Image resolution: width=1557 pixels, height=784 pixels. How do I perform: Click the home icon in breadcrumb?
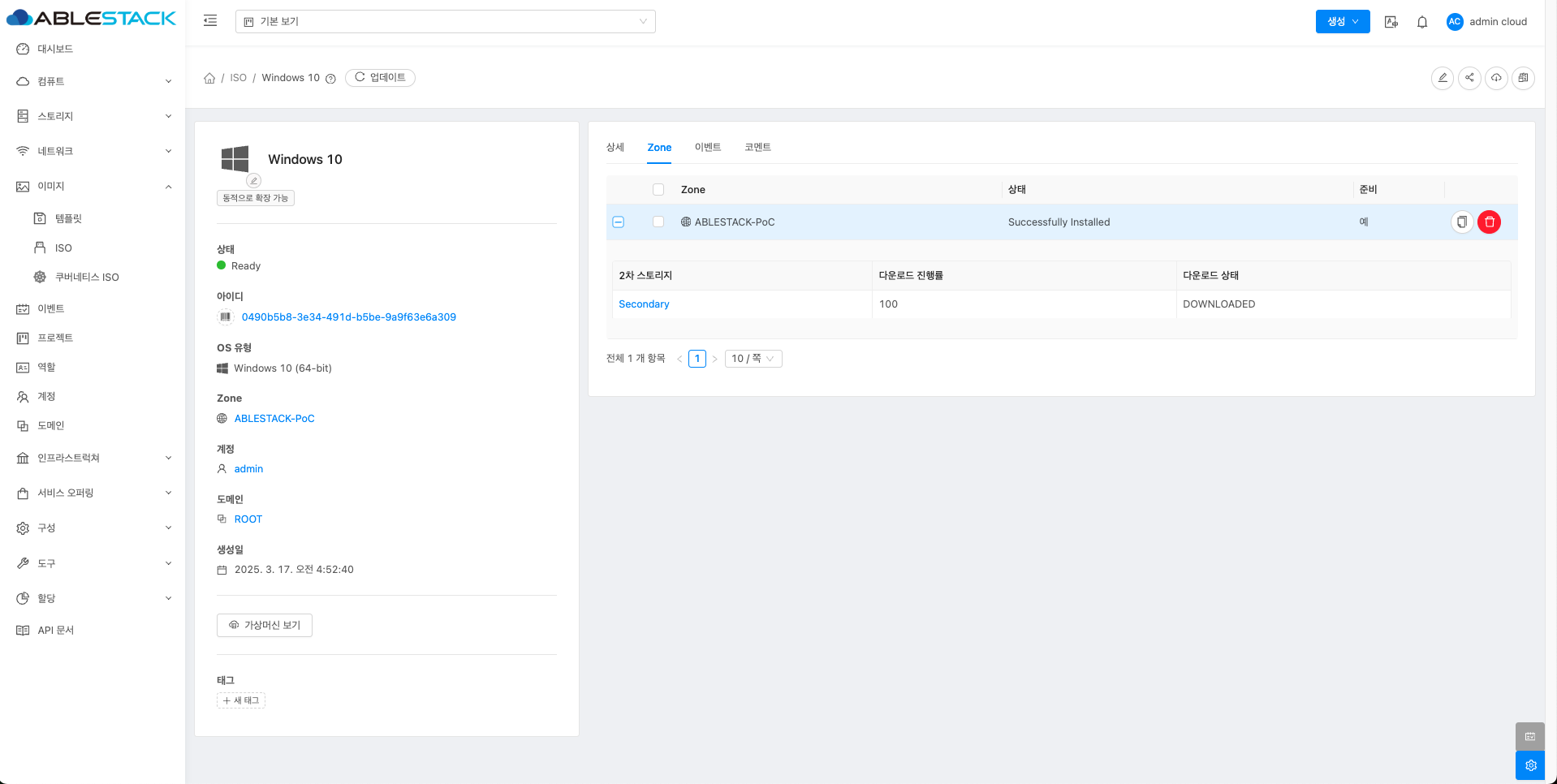click(209, 78)
